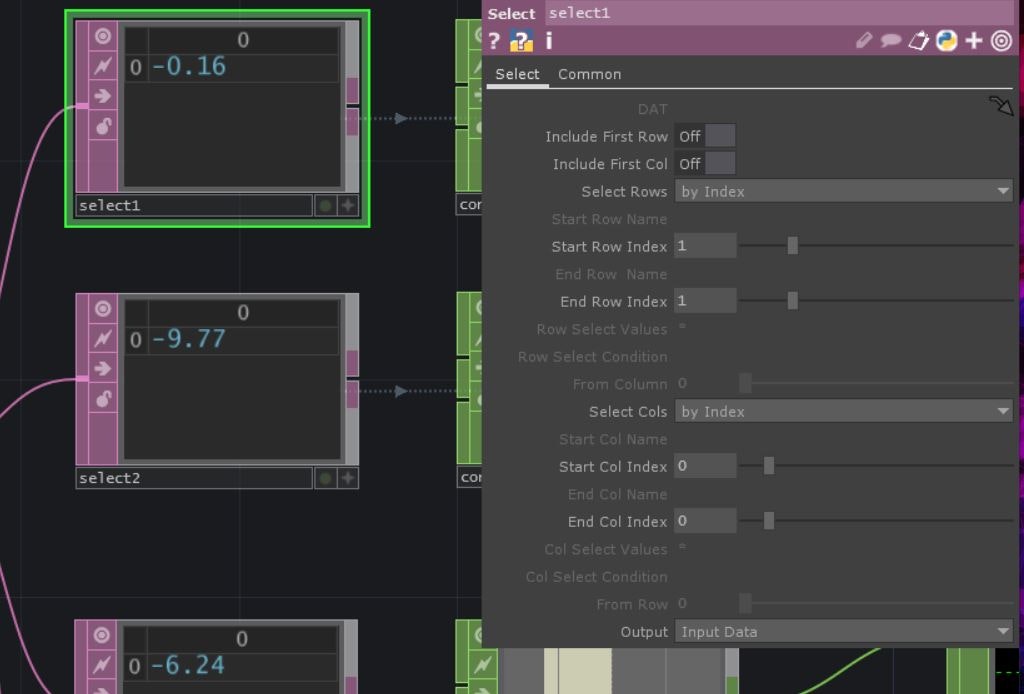The height and width of the screenshot is (694, 1024).
Task: Switch to the Common parameter tab
Action: (x=589, y=74)
